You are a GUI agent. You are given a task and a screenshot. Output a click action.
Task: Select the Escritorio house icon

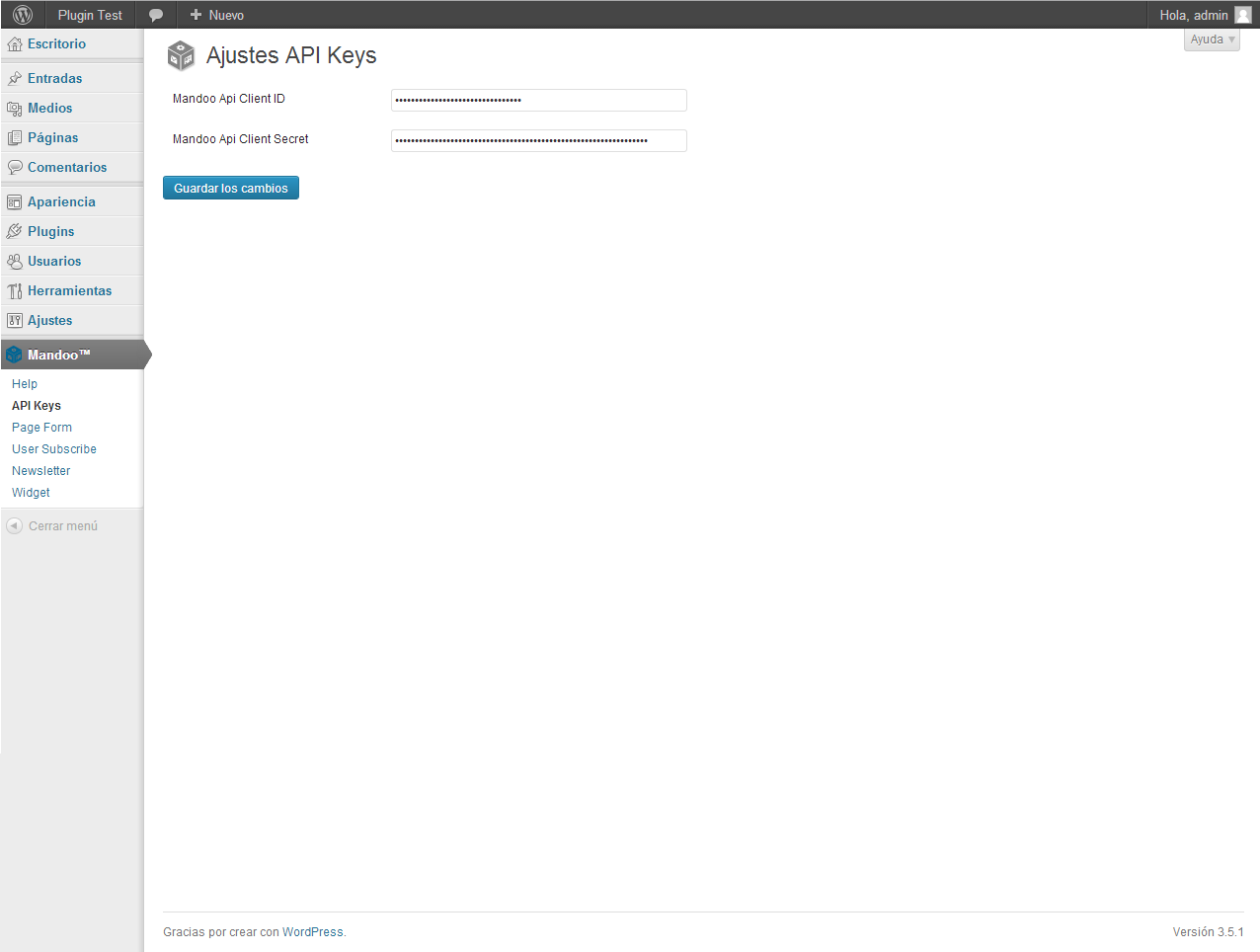[14, 44]
